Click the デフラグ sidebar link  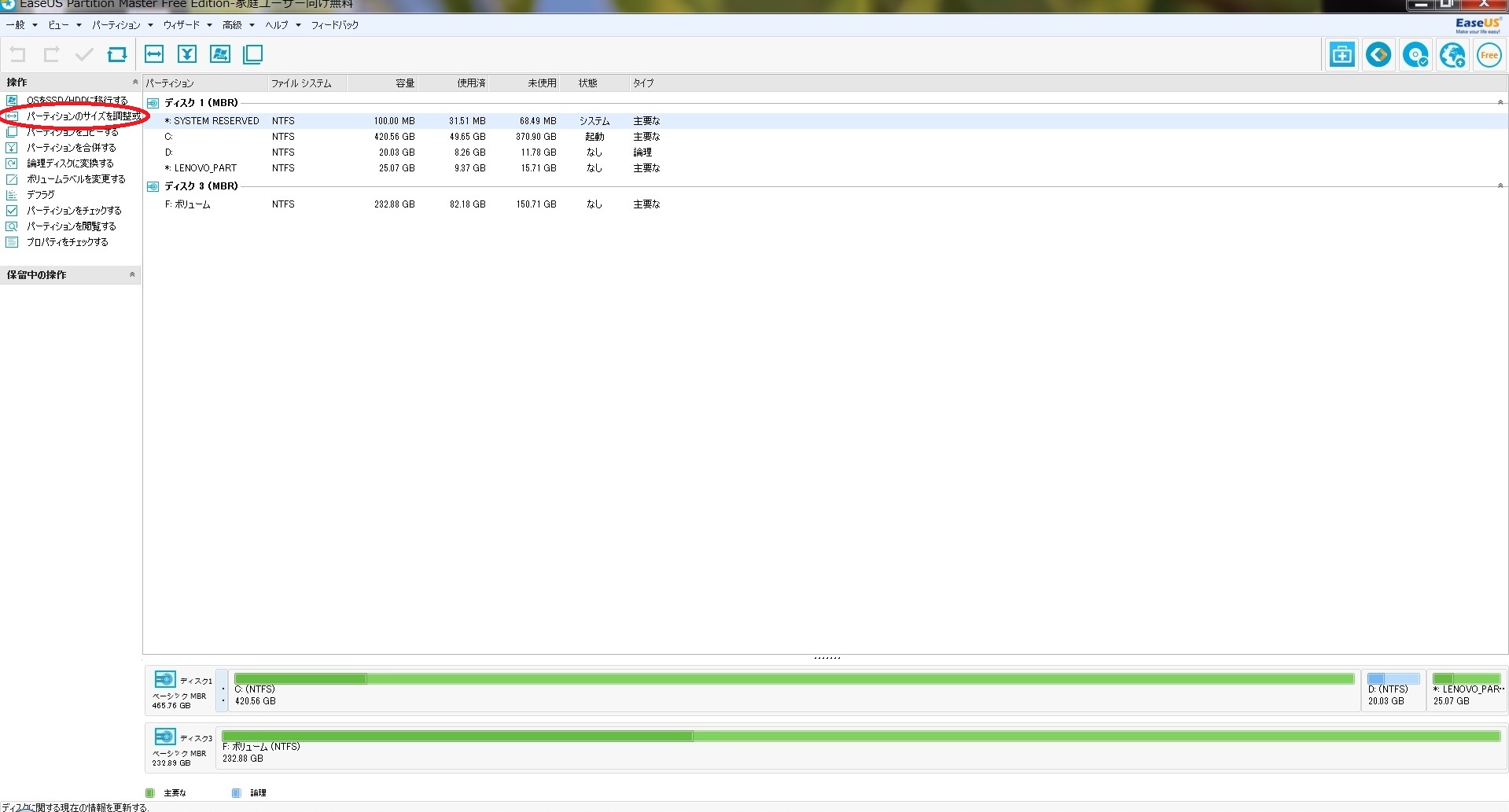[x=41, y=195]
